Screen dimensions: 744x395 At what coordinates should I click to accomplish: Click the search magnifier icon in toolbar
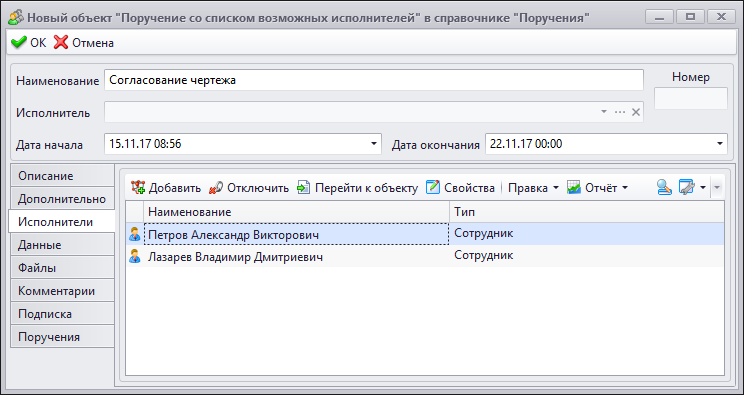tap(664, 188)
